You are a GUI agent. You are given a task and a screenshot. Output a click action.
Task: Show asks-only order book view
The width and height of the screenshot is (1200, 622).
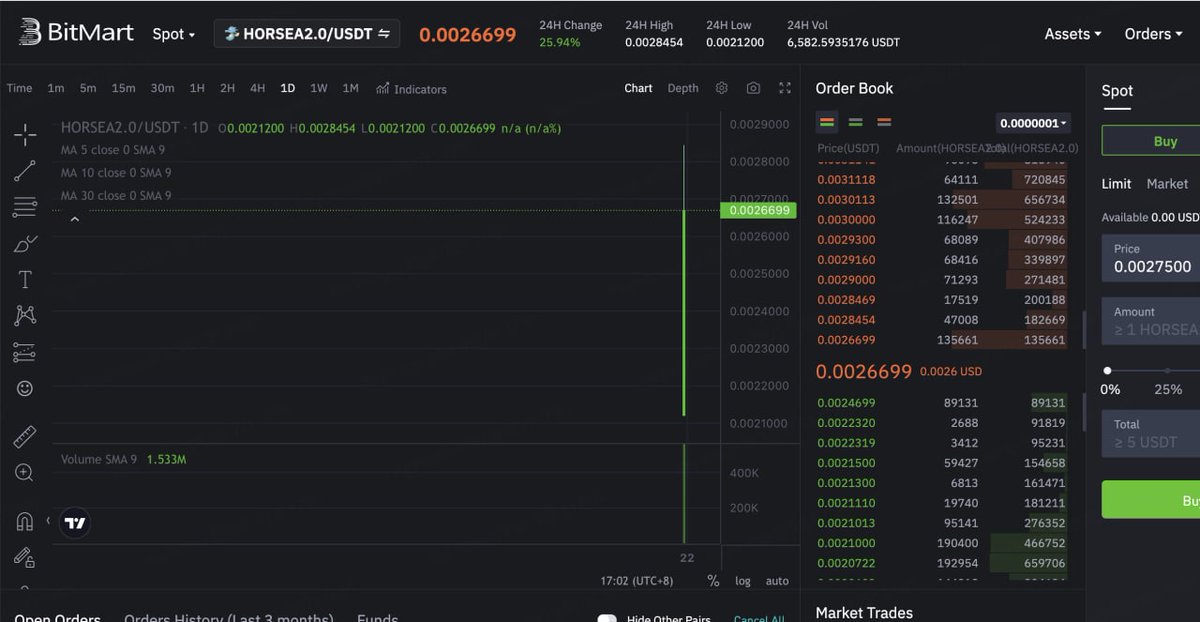point(884,122)
